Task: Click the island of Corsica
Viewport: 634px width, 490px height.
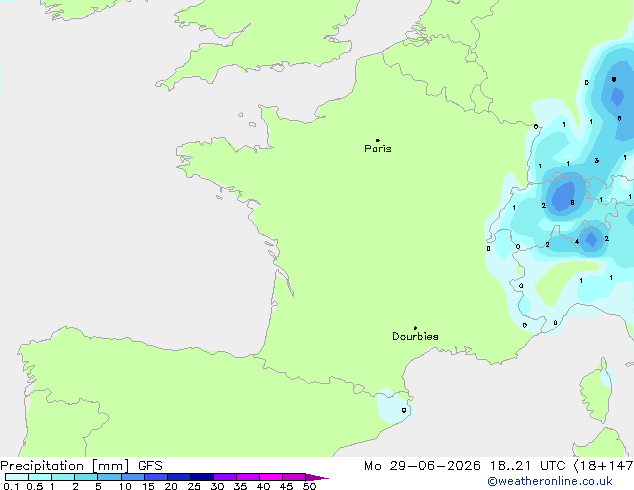Action: tap(597, 391)
